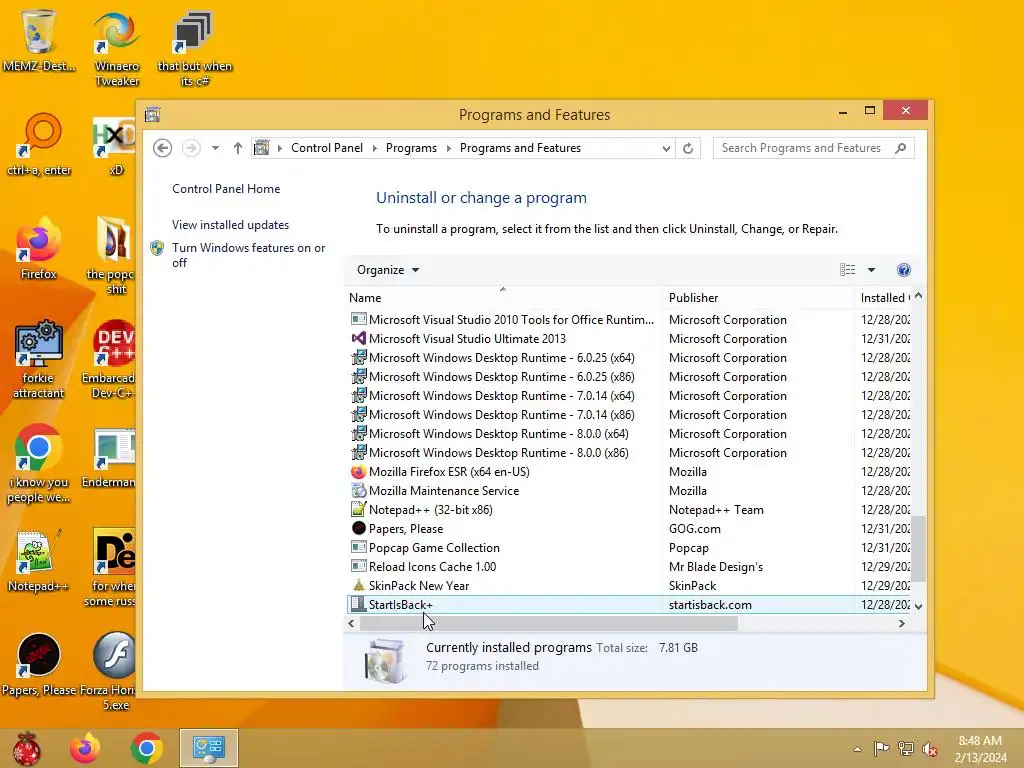Select Microsoft Visual Studio Ultimate 2013 row

(628, 339)
